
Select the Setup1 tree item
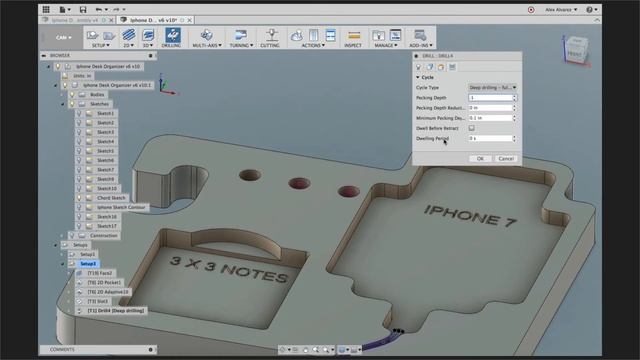[87, 254]
